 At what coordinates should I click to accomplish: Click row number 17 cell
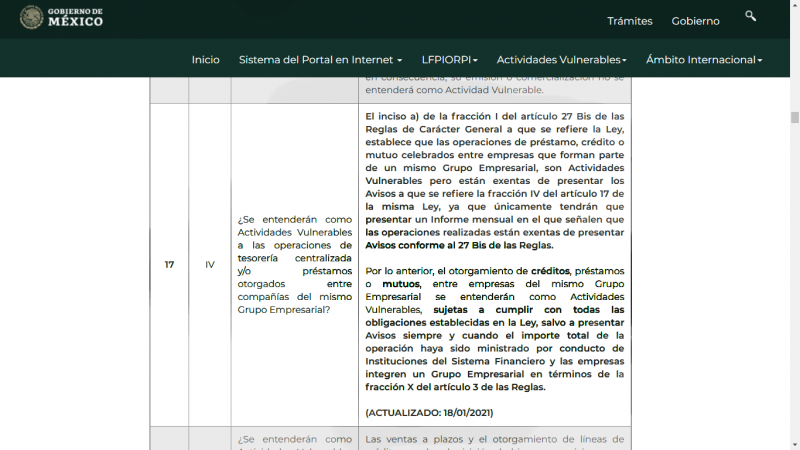point(169,265)
